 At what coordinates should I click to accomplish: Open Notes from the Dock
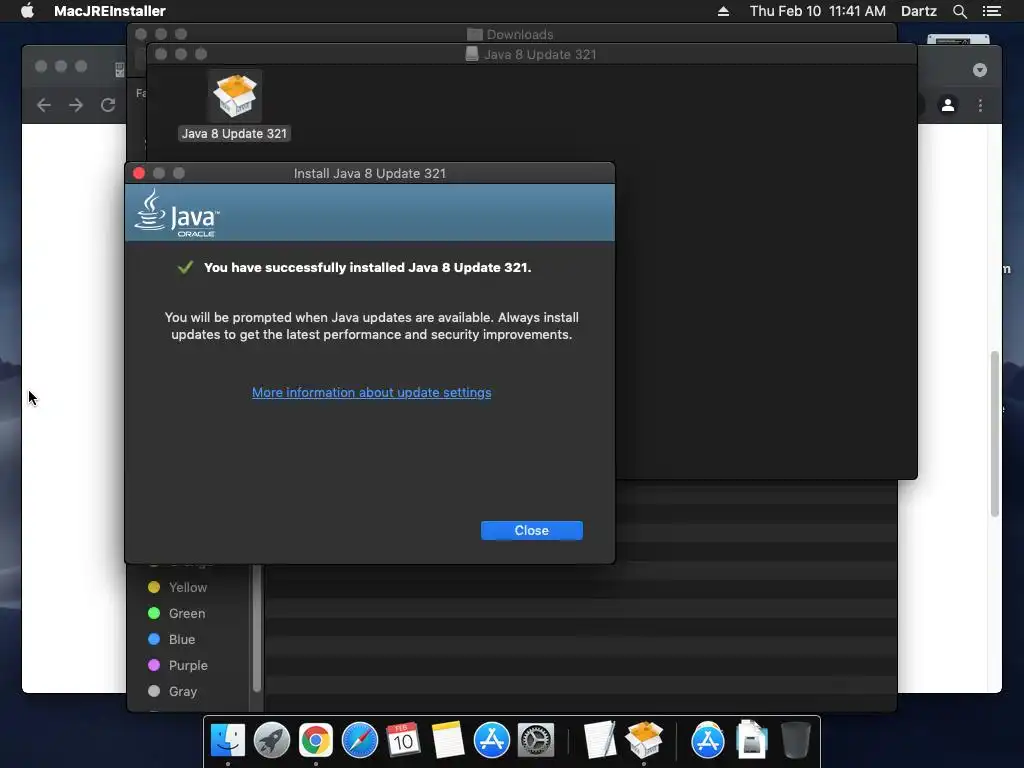click(x=447, y=740)
